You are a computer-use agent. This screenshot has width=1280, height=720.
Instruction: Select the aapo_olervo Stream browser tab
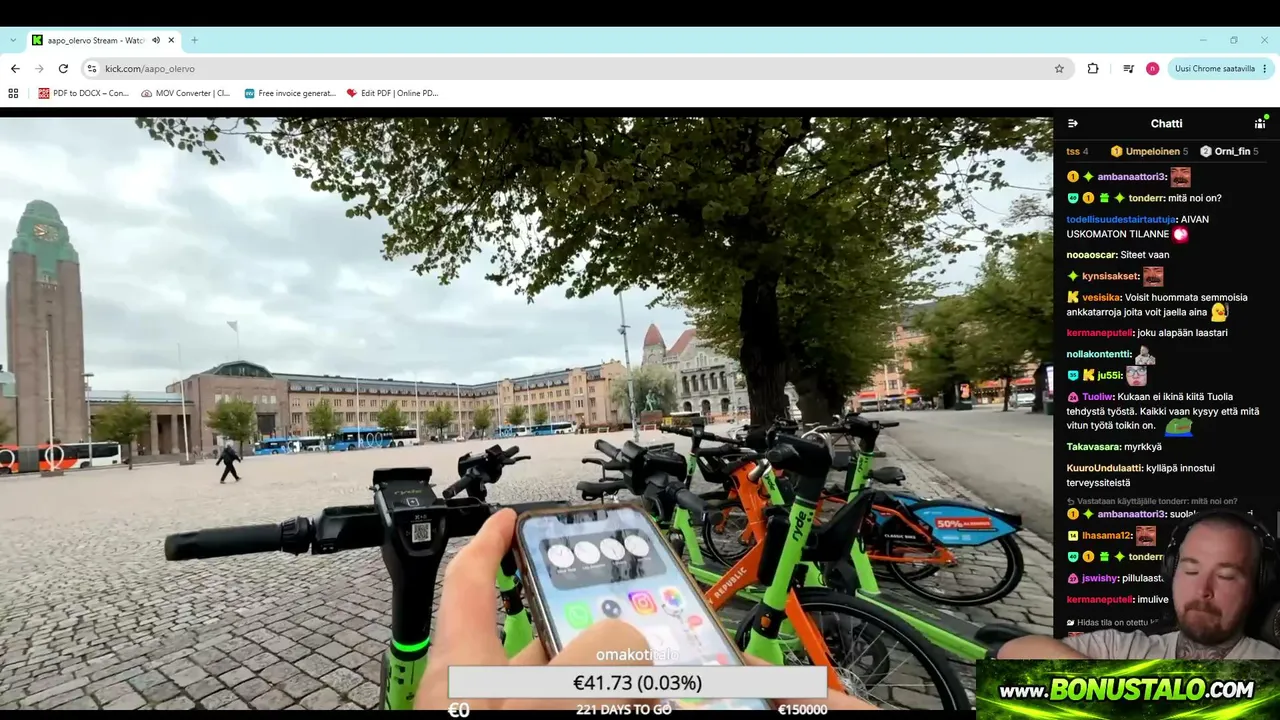click(x=103, y=40)
